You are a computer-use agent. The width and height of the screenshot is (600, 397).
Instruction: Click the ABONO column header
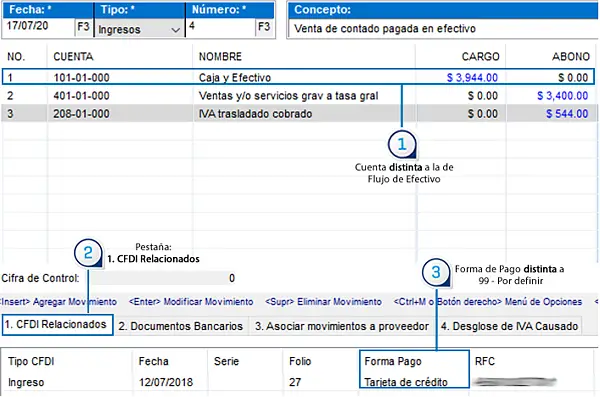point(571,57)
